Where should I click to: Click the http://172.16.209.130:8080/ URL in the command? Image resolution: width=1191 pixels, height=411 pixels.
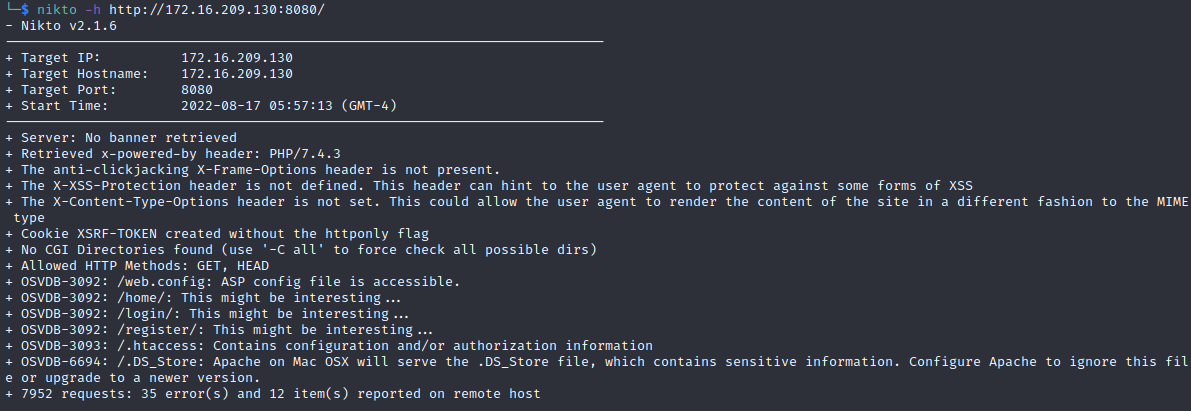(x=207, y=8)
